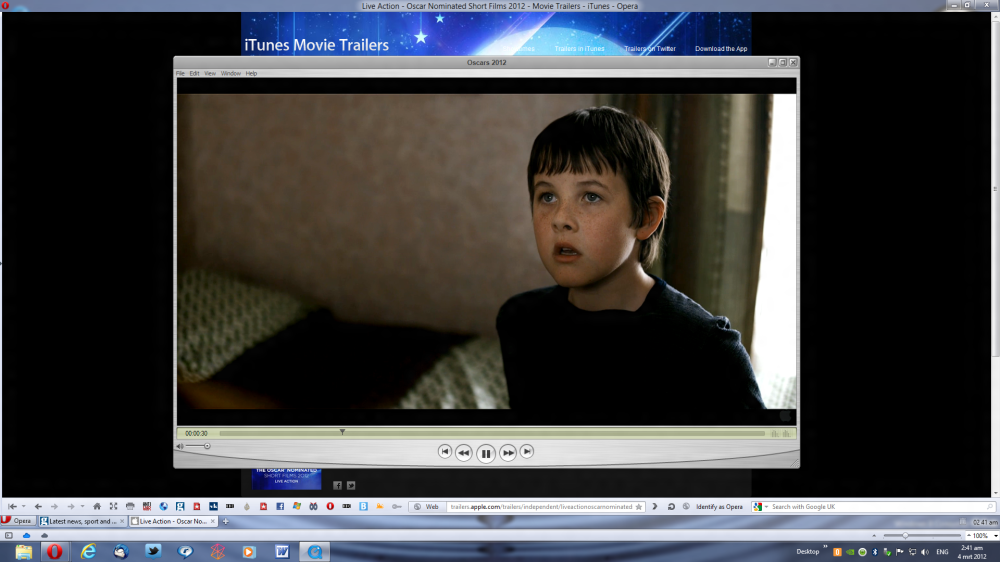Expand the Google search engine dropdown
Screen dimensions: 1000x562
766,507
